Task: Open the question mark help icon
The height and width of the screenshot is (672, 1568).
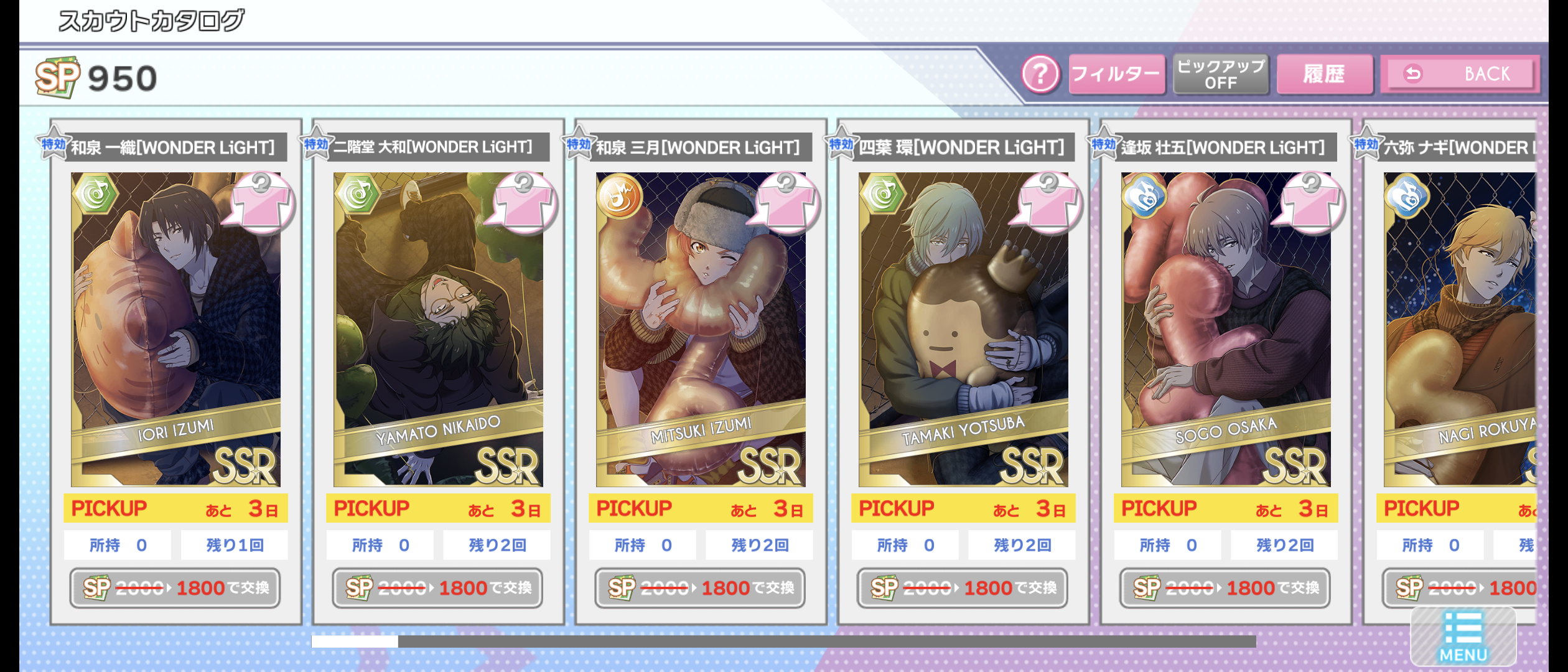Action: (x=1040, y=74)
